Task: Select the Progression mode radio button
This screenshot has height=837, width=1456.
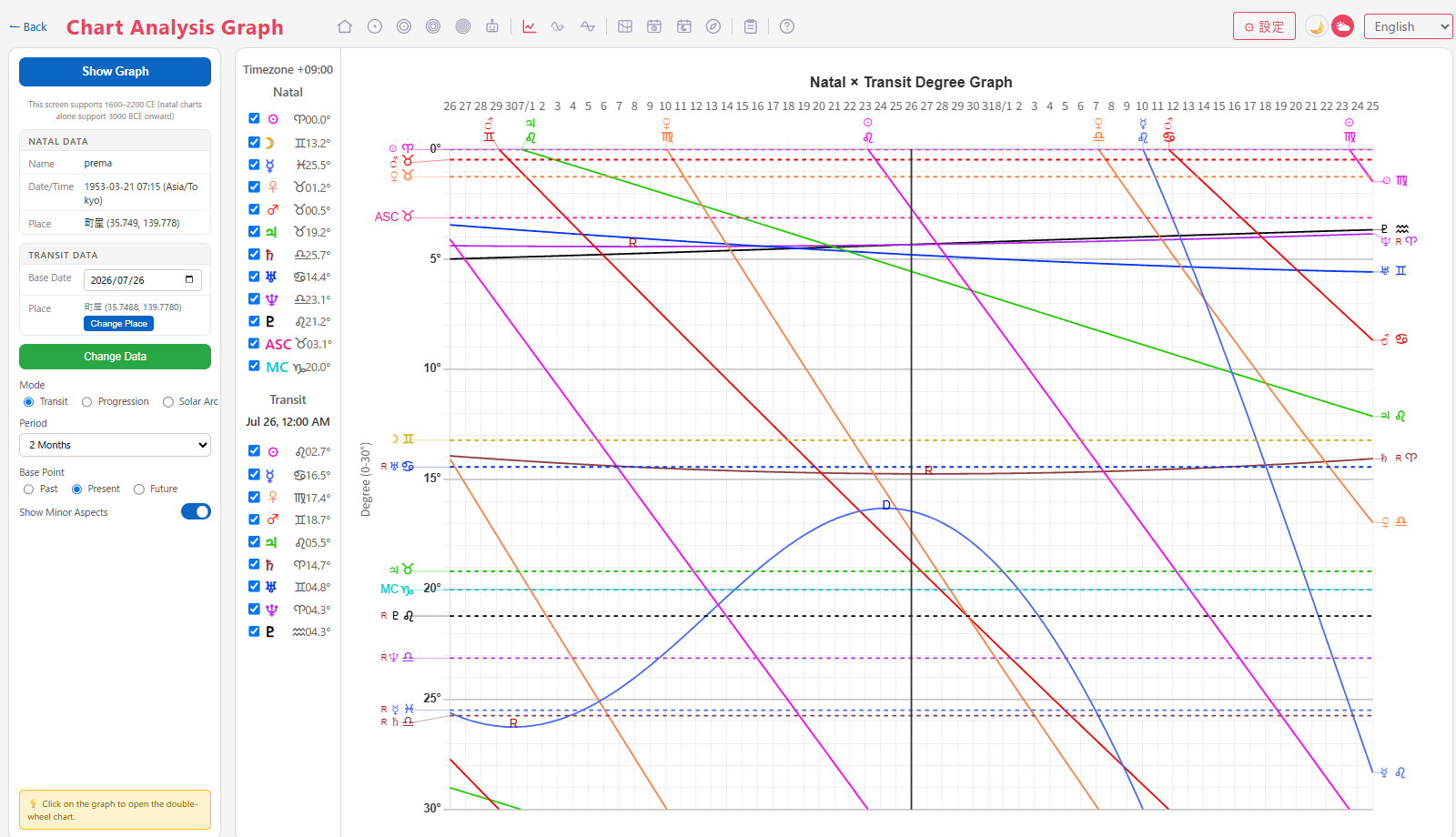Action: (86, 402)
